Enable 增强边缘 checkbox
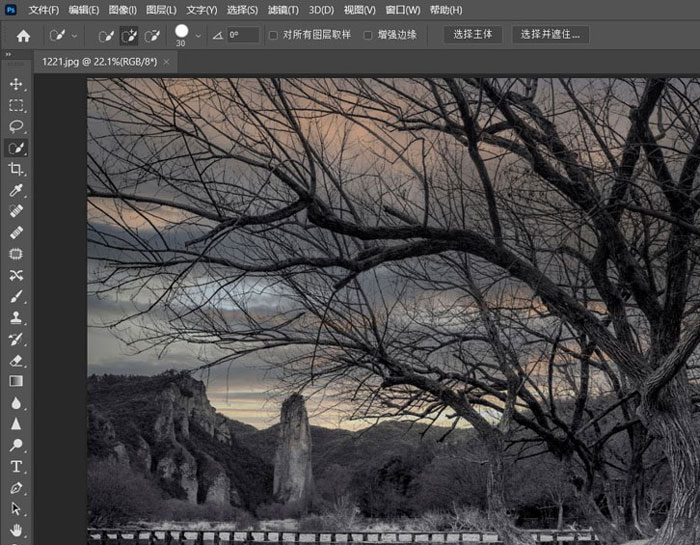The image size is (700, 545). [367, 35]
